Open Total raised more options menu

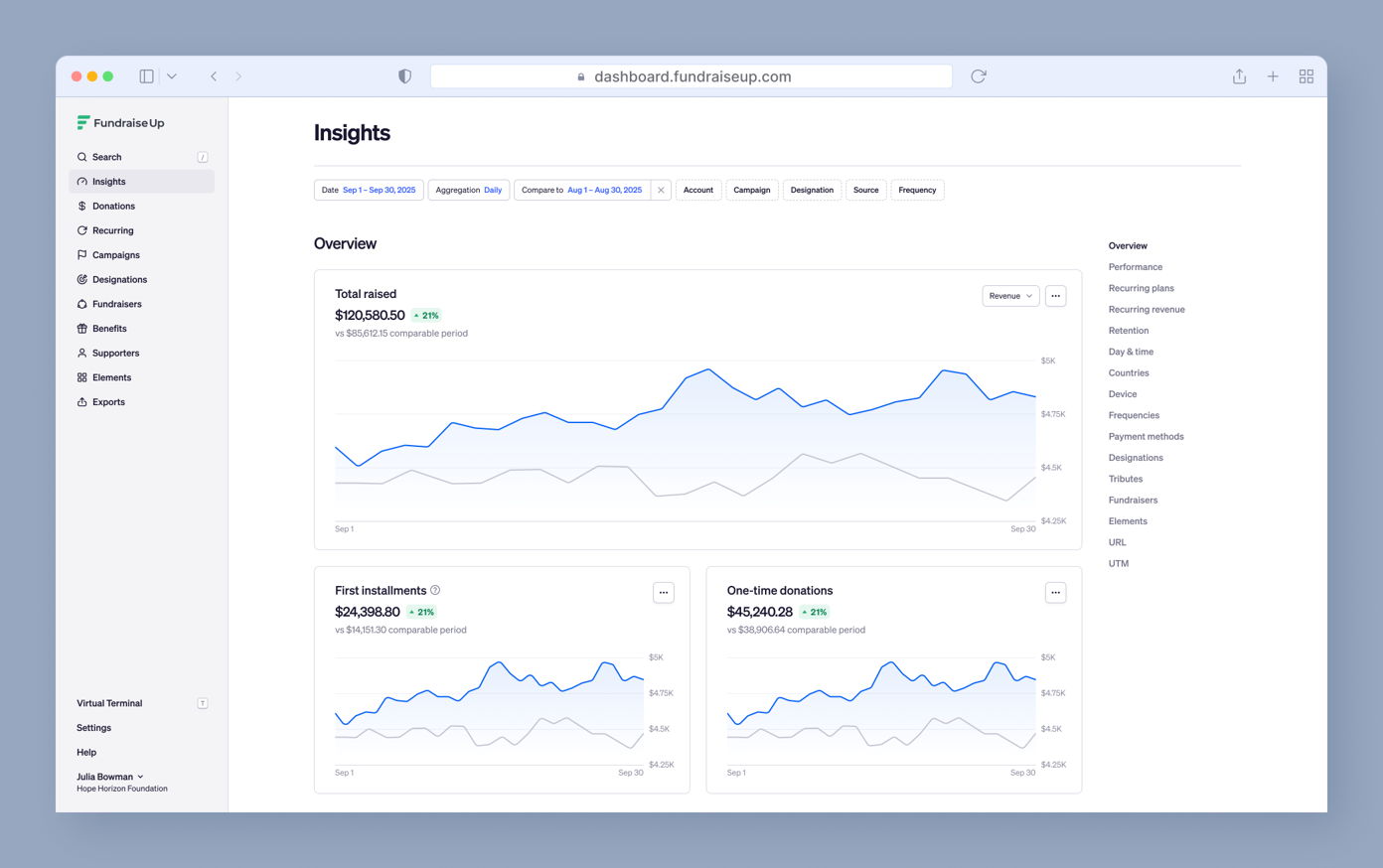pos(1055,296)
